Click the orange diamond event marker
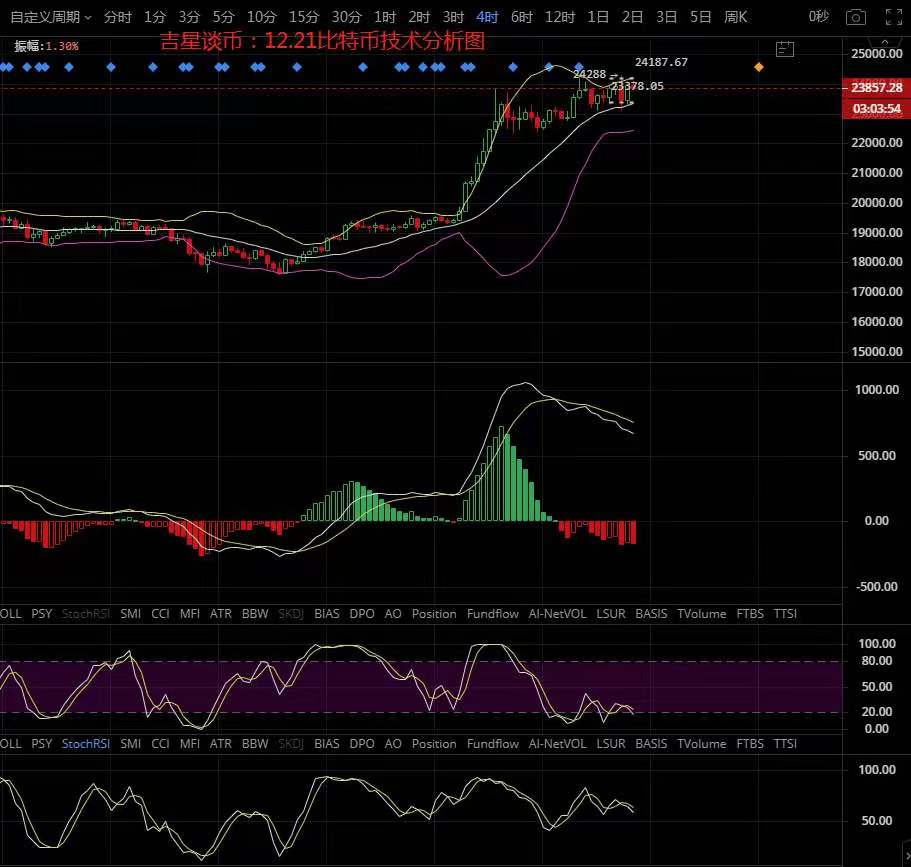This screenshot has height=867, width=911. coord(759,67)
